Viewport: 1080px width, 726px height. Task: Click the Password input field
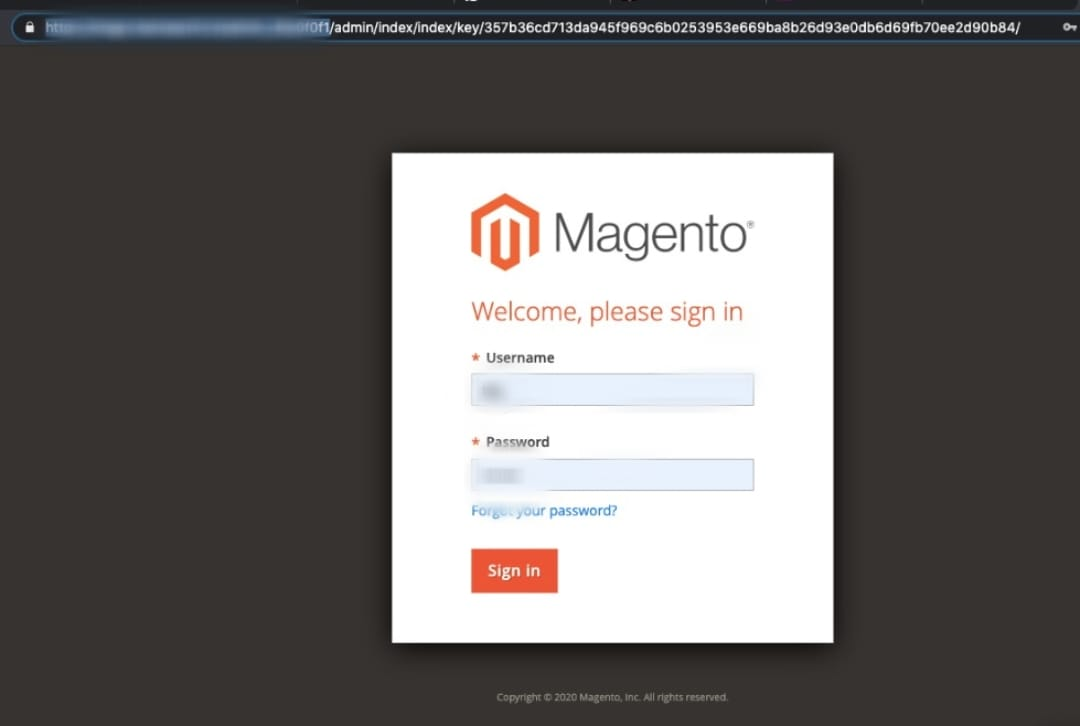pyautogui.click(x=612, y=475)
